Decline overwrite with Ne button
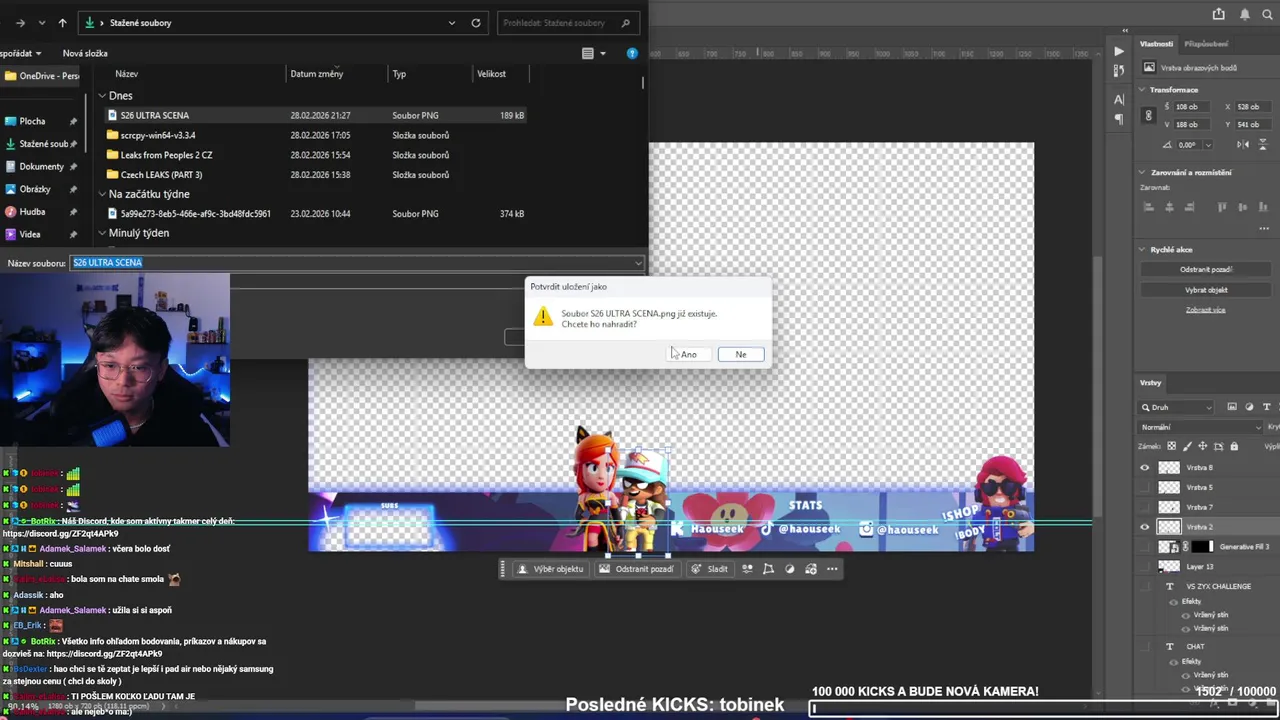 741,354
